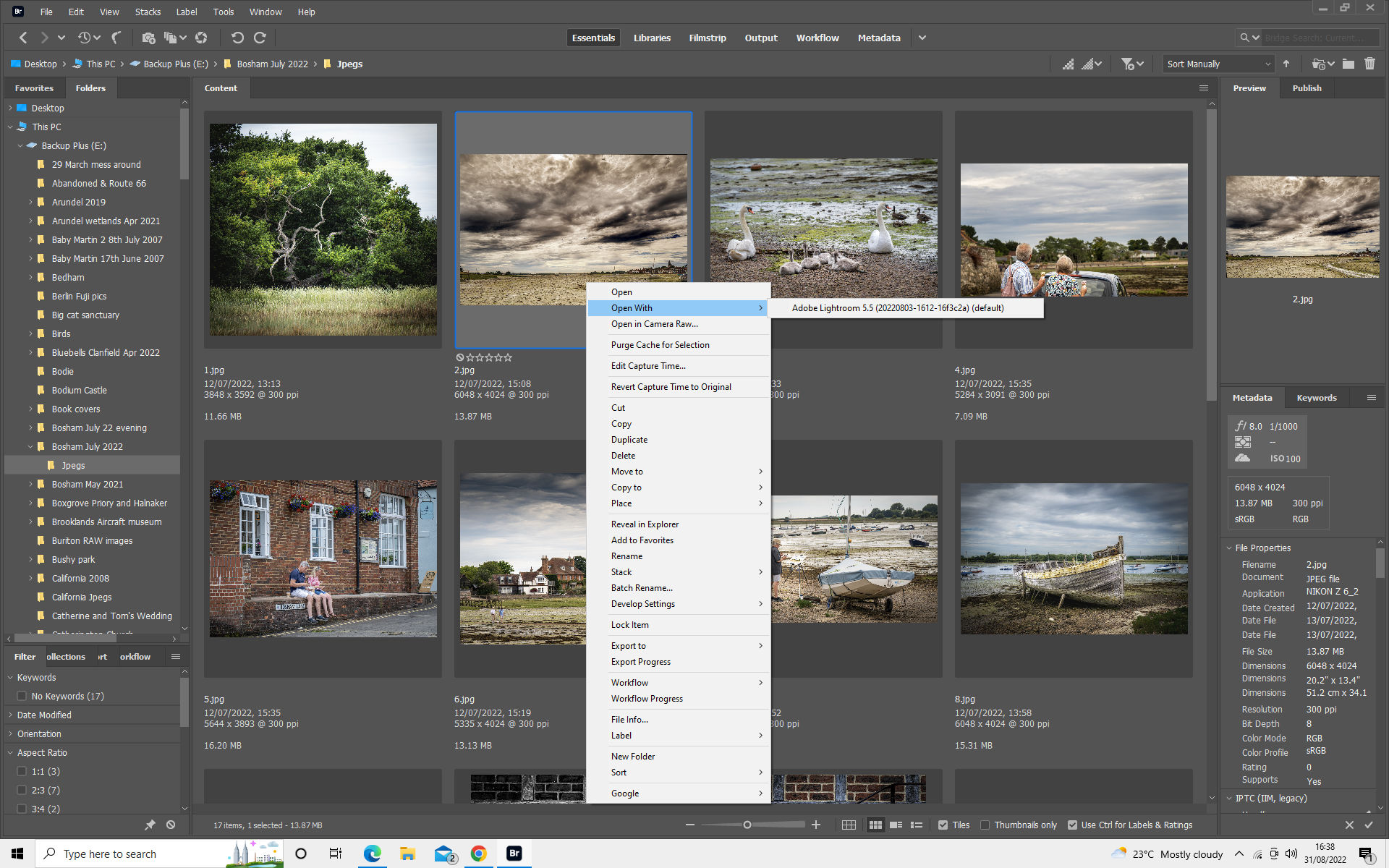The height and width of the screenshot is (868, 1389).
Task: Click the trash icon to delete
Action: pos(1369,64)
